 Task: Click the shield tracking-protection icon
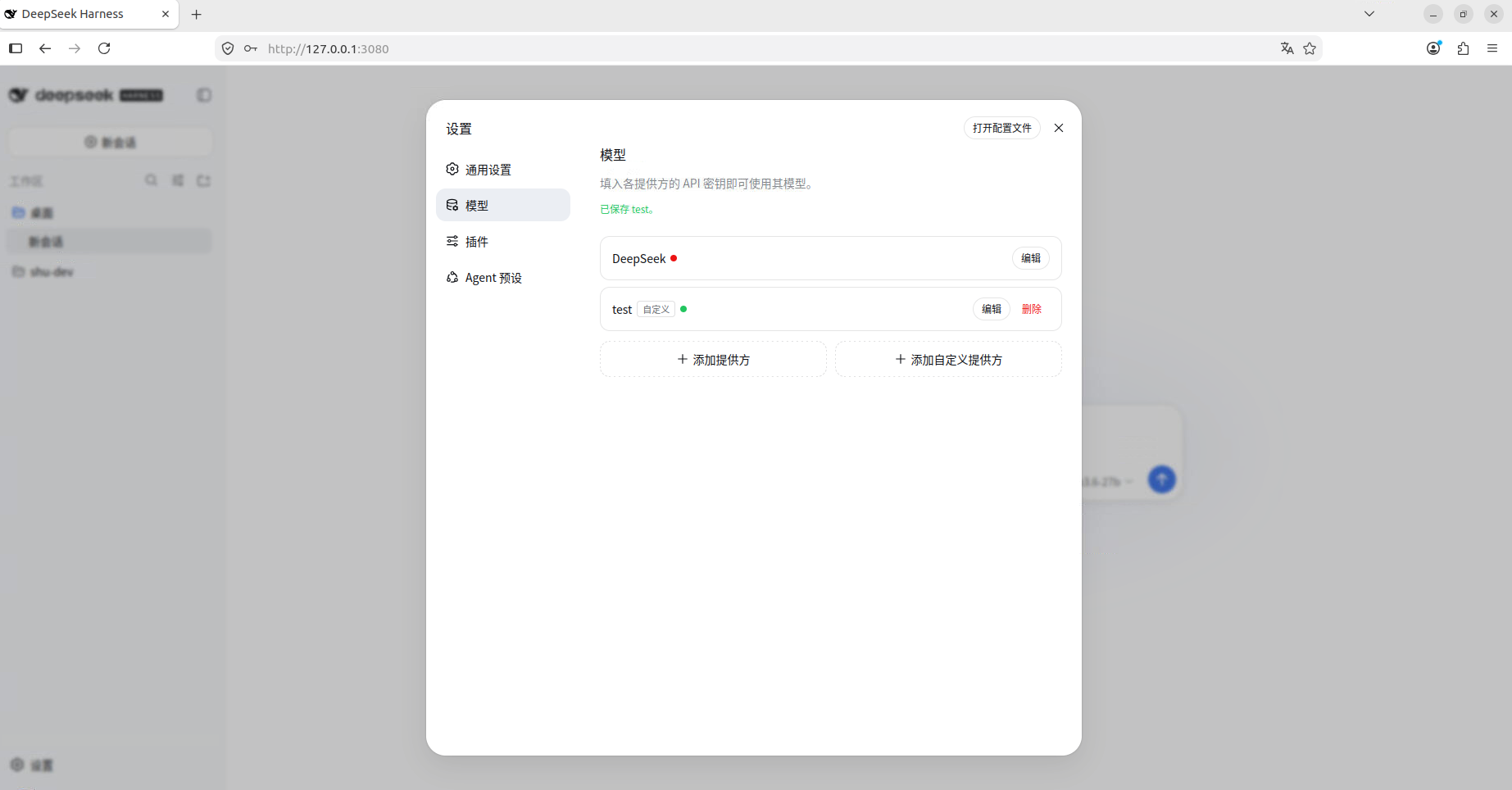(228, 48)
